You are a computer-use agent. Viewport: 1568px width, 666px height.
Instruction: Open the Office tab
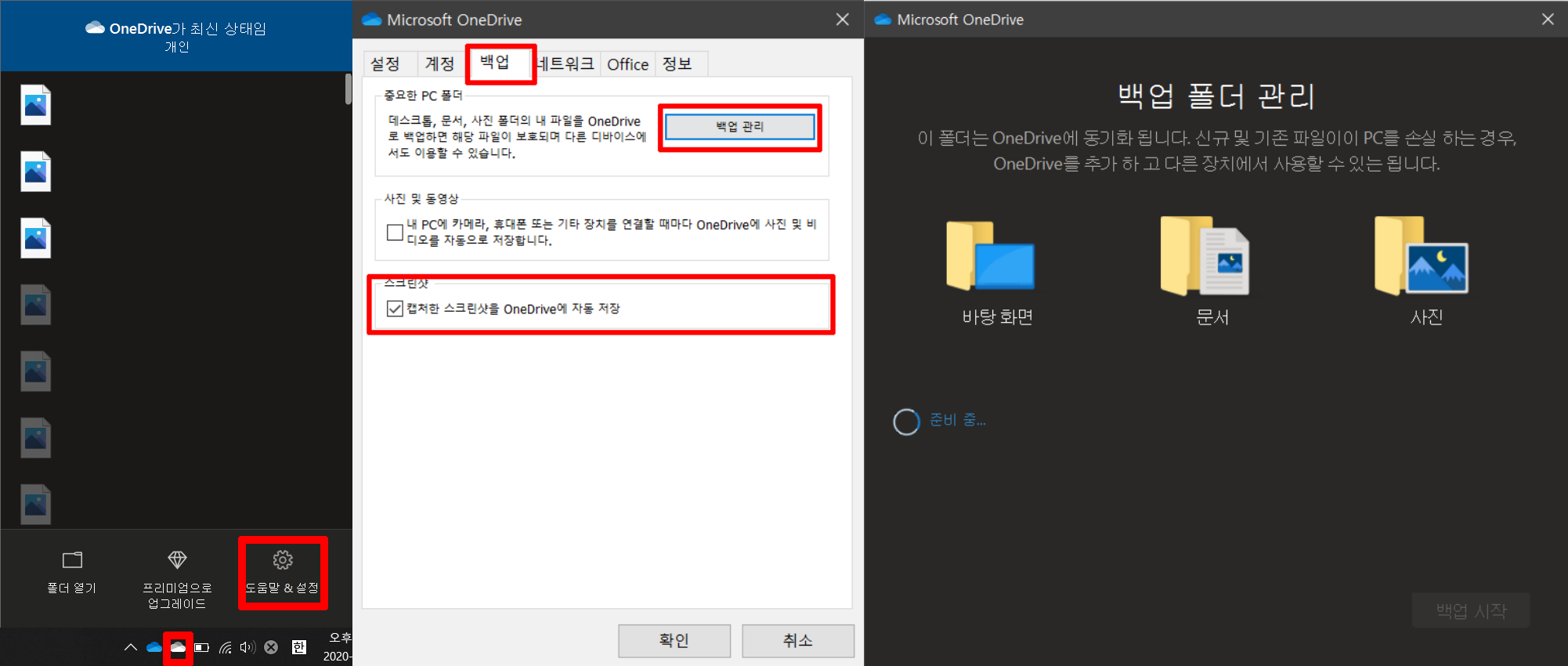coord(628,63)
